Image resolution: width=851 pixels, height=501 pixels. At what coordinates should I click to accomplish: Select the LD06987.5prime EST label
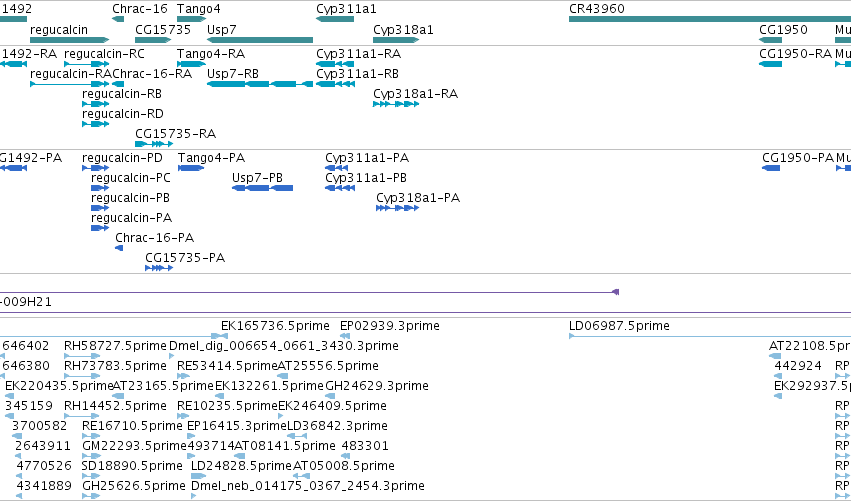(619, 326)
